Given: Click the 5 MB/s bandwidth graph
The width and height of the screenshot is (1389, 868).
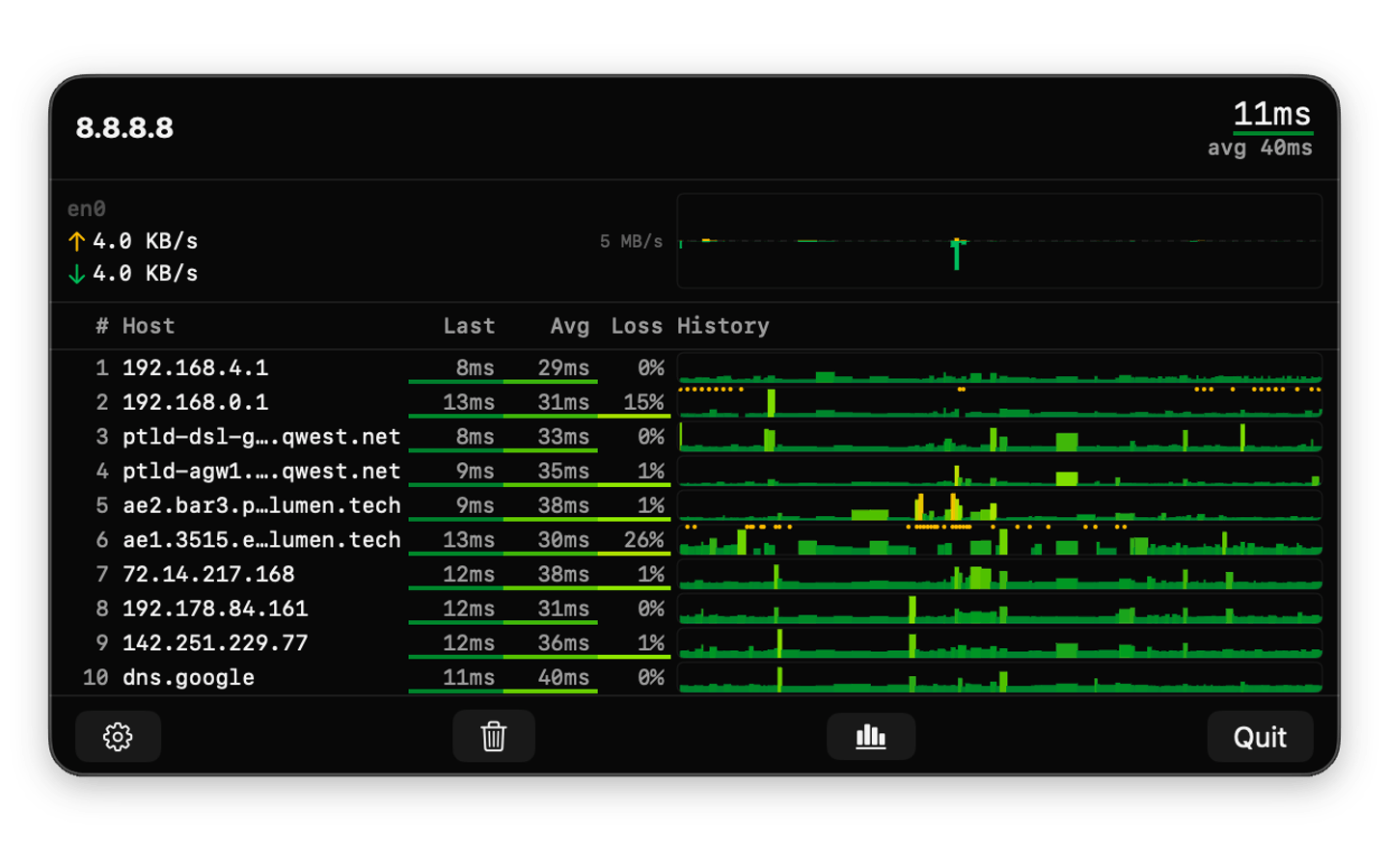Looking at the screenshot, I should pyautogui.click(x=1000, y=241).
